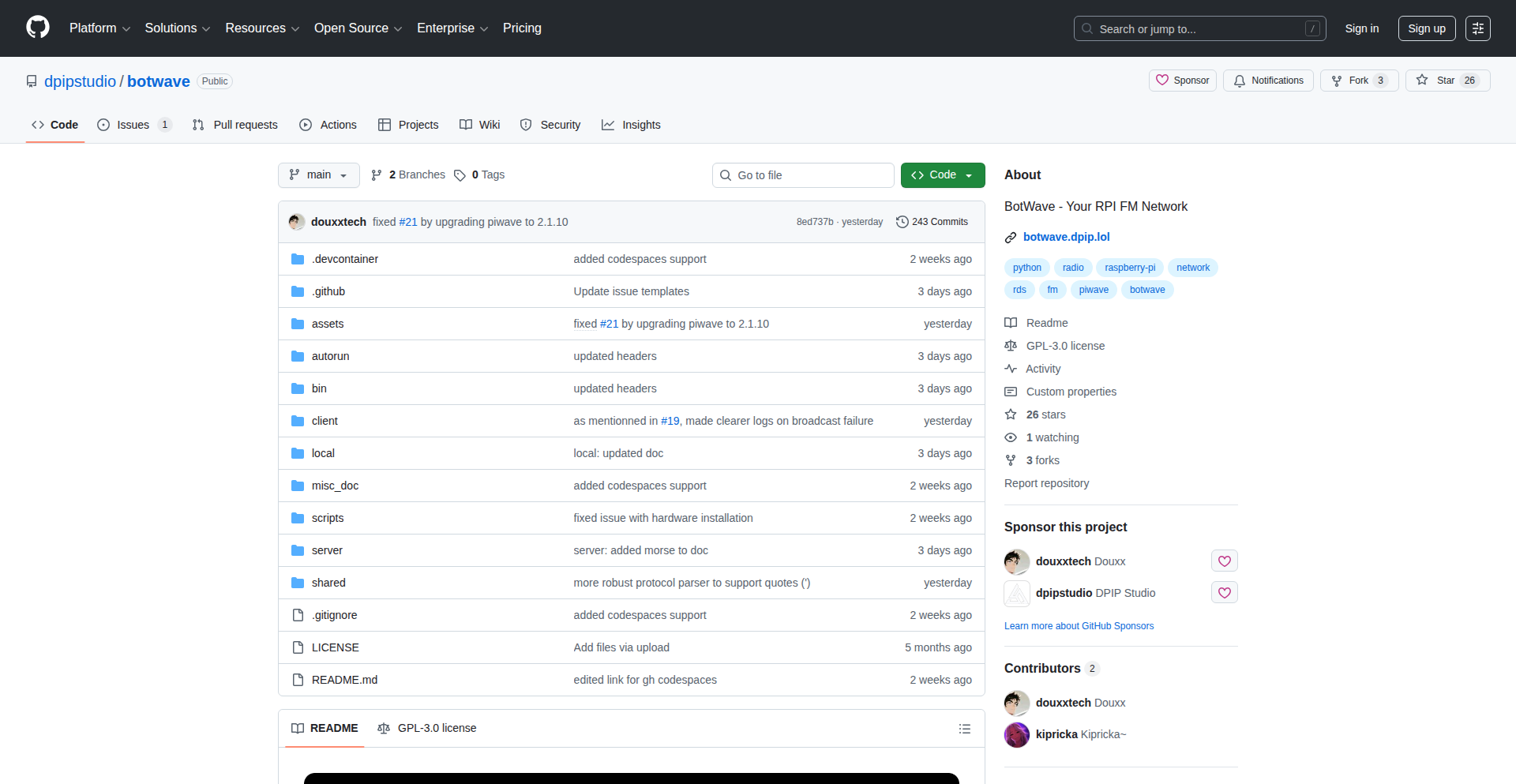The width and height of the screenshot is (1516, 784).
Task: Open README outline list icon
Action: click(965, 729)
